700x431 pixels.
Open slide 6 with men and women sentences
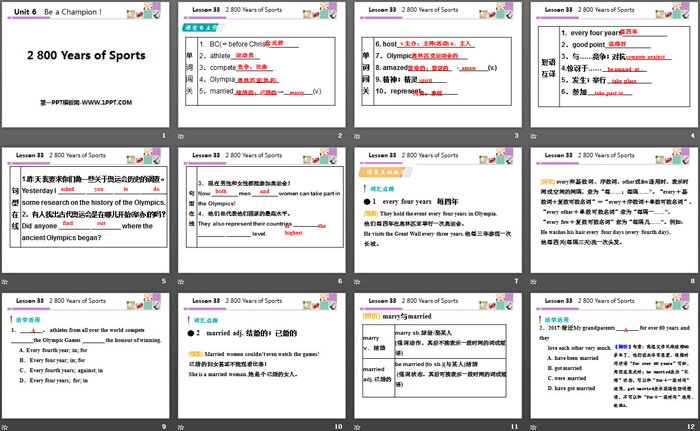click(x=262, y=210)
